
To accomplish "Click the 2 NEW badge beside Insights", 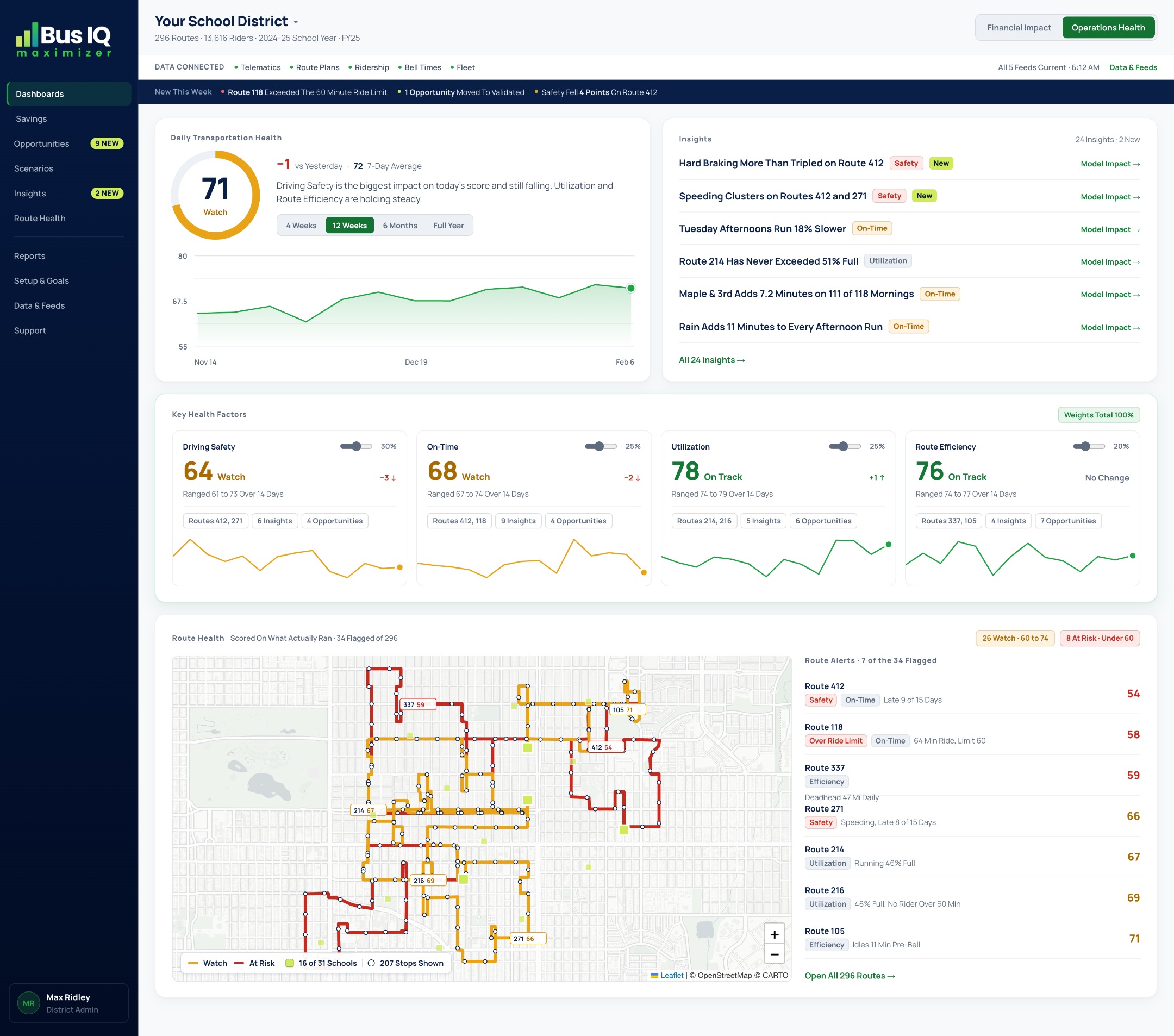I will 108,193.
